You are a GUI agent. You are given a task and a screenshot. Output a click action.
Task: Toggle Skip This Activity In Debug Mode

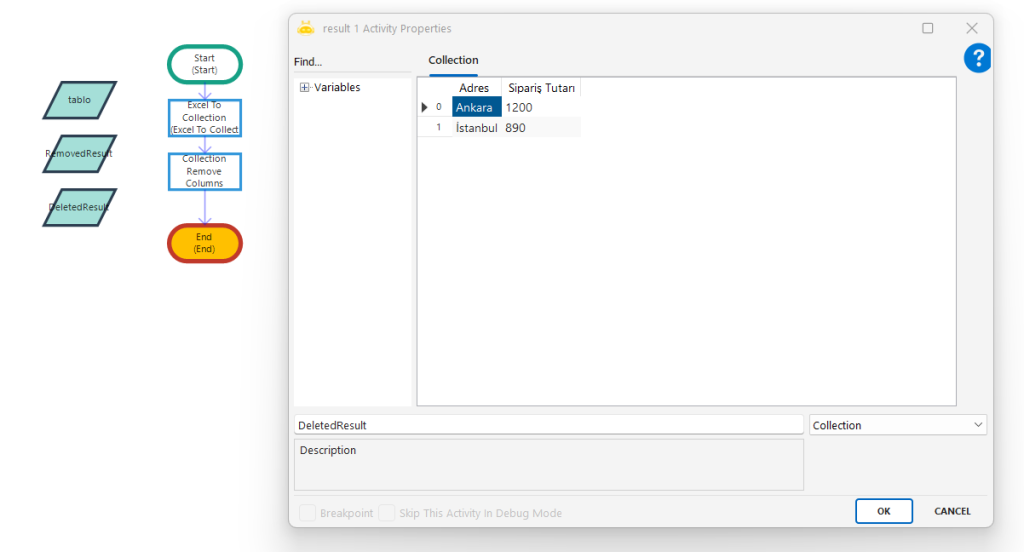pos(386,513)
